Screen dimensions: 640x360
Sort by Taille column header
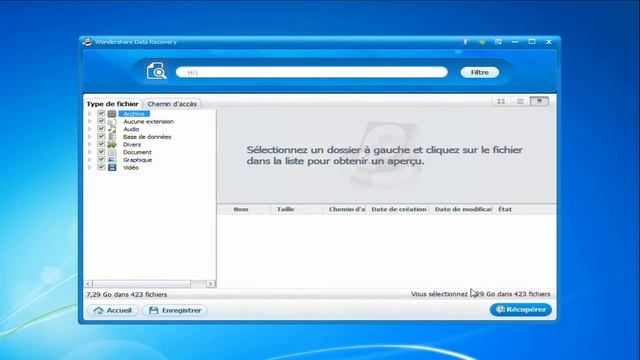tap(286, 209)
